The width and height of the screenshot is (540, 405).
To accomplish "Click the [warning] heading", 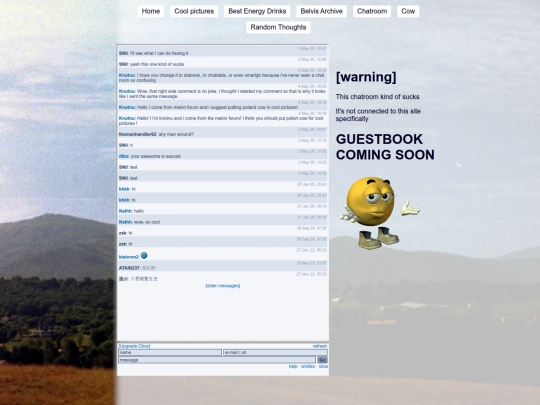I will click(366, 77).
